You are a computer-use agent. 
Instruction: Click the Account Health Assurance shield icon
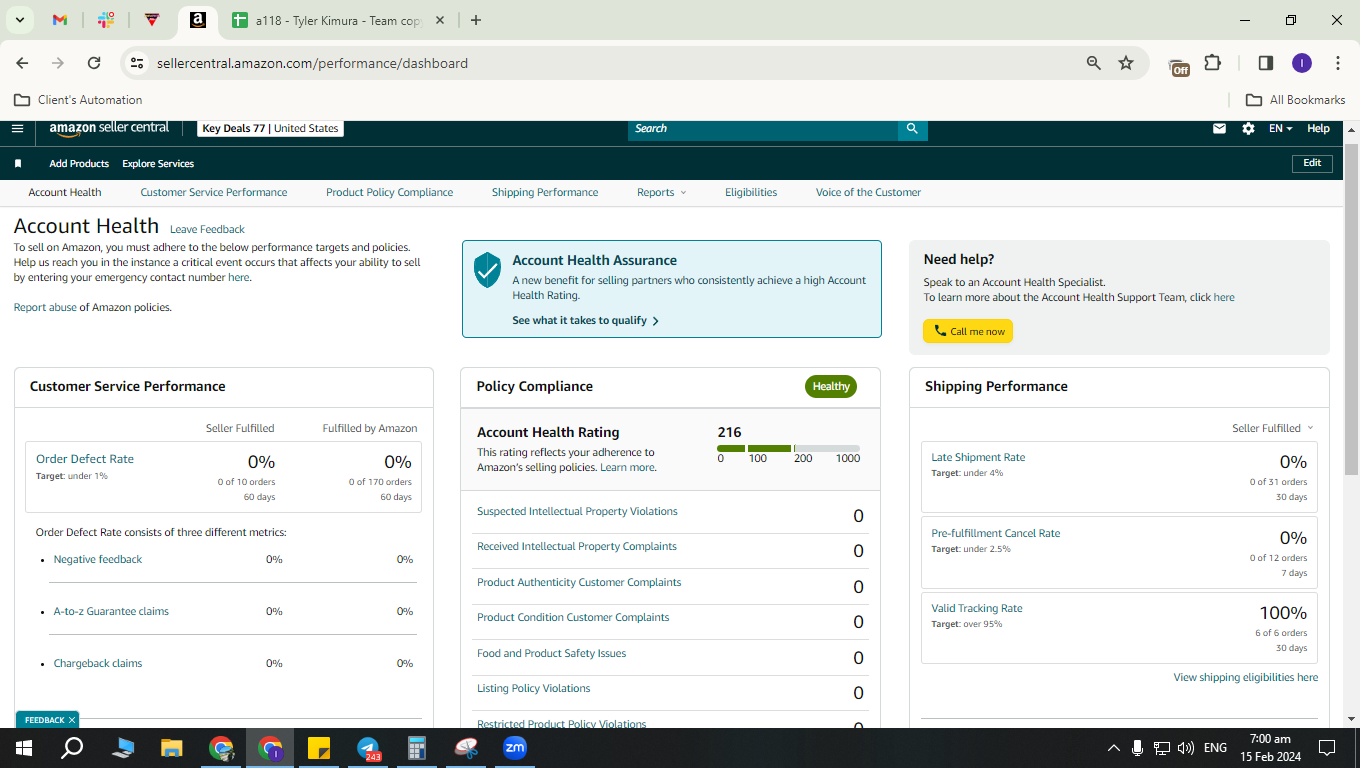[487, 270]
